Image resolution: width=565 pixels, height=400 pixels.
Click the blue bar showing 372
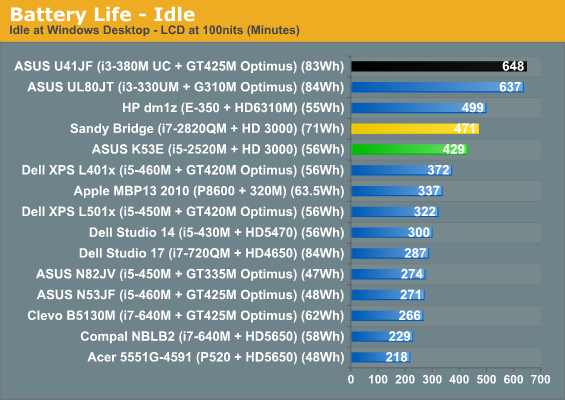coord(401,170)
